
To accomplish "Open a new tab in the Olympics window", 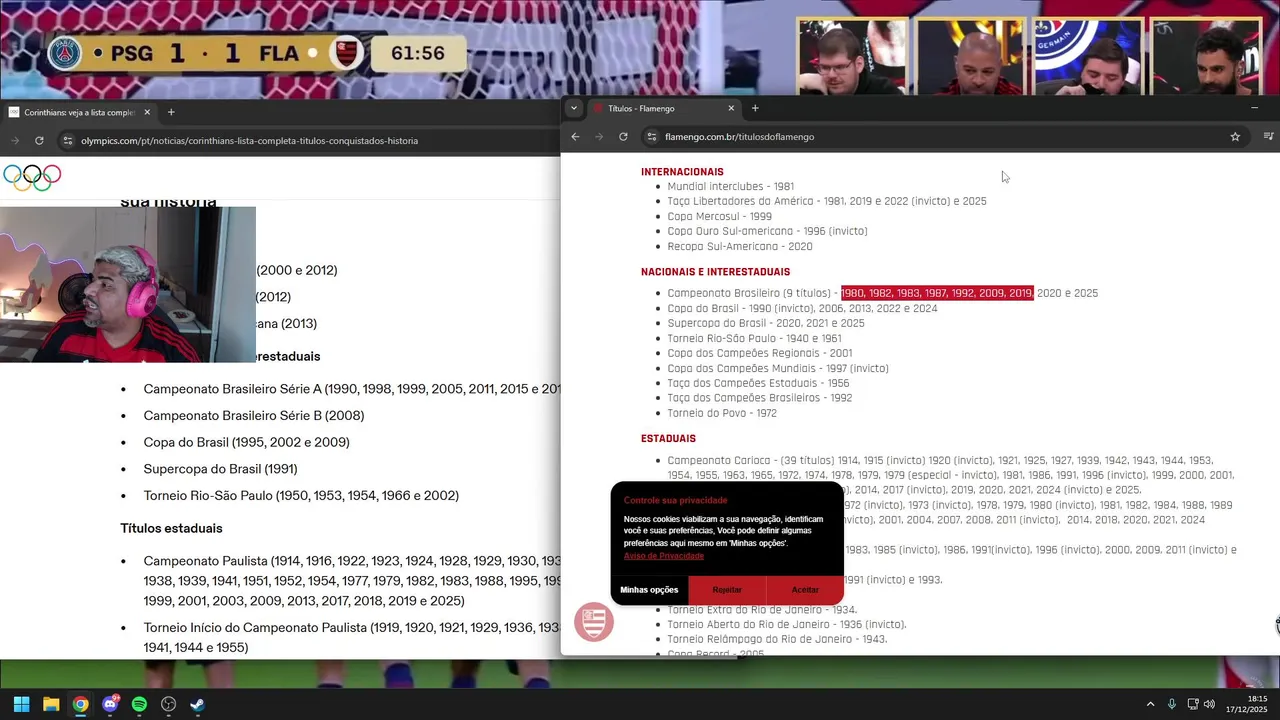I will pyautogui.click(x=171, y=112).
